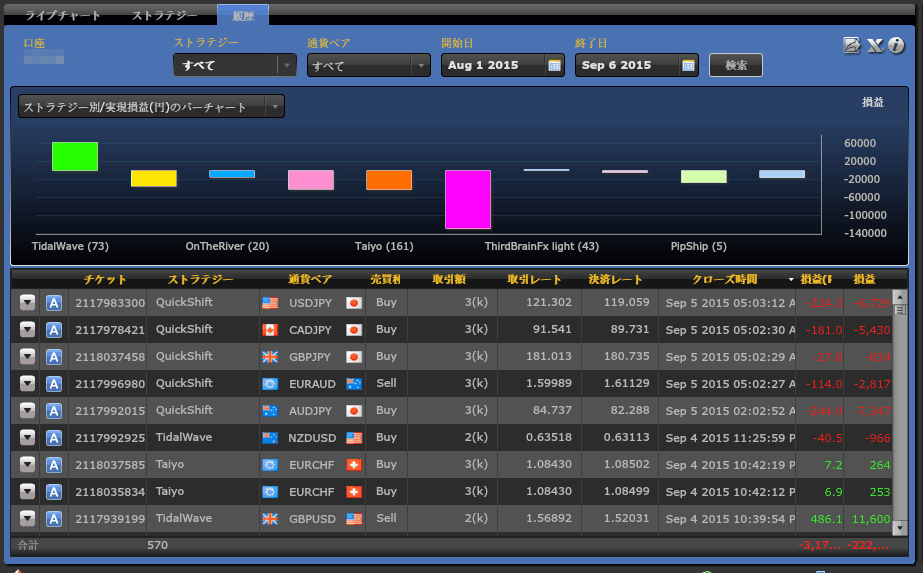The height and width of the screenshot is (573, 923).
Task: Click the Excel export X icon
Action: 875,45
